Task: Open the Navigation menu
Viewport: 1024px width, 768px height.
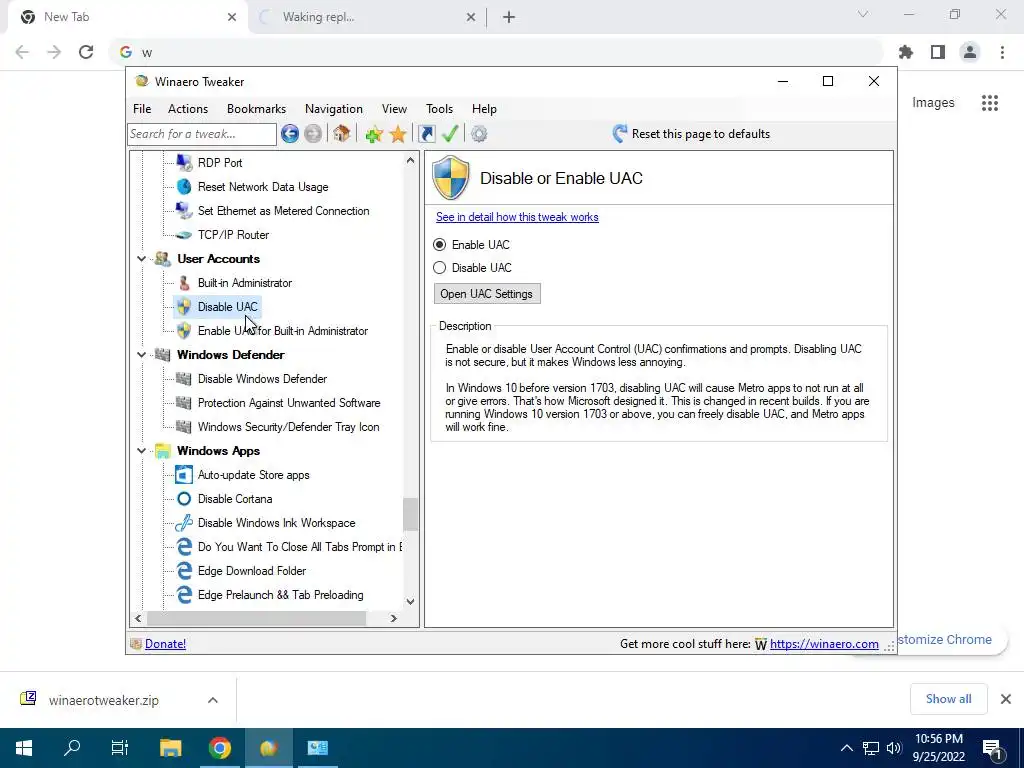Action: pos(334,109)
